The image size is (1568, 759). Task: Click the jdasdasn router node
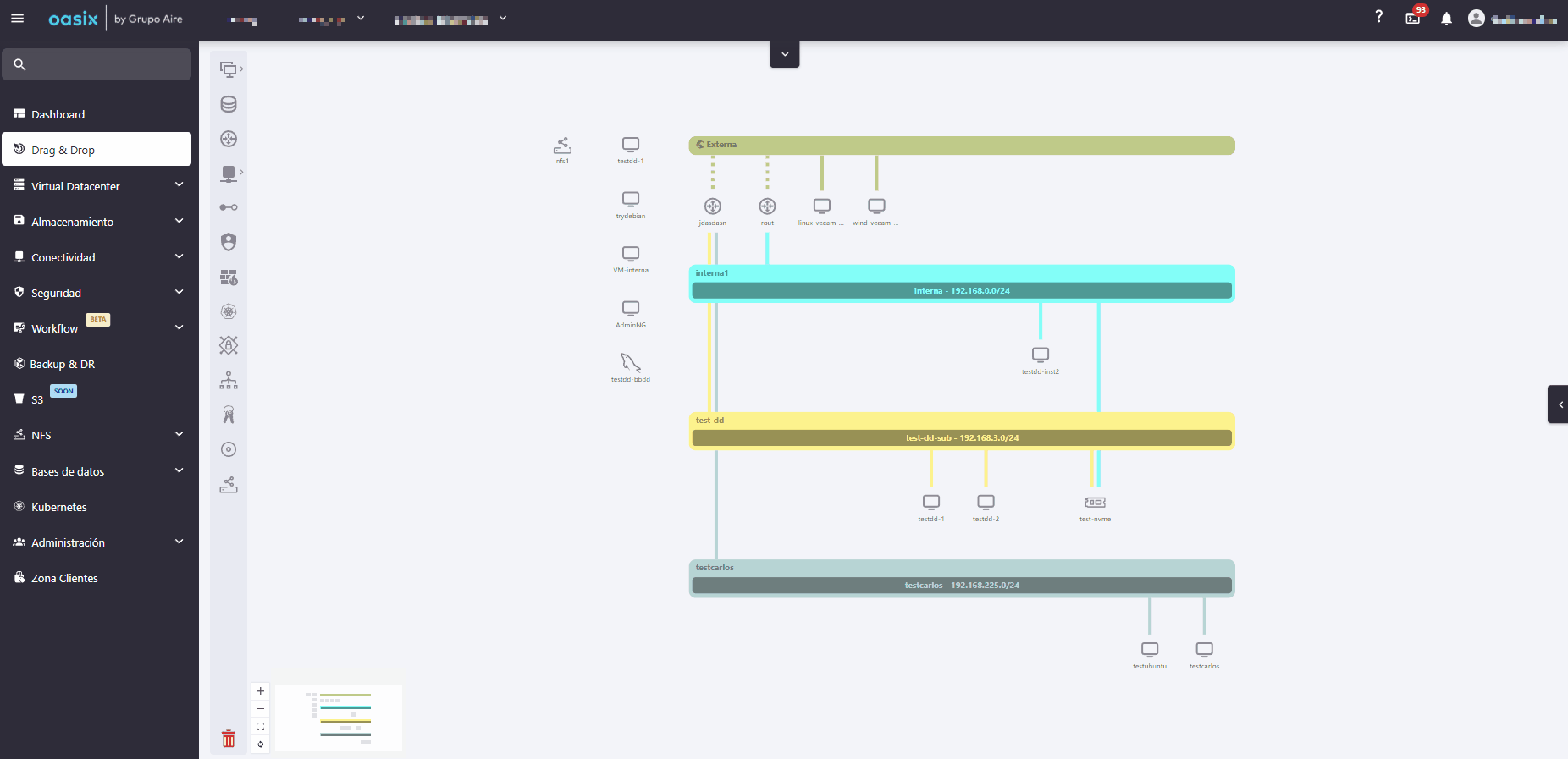[x=713, y=206]
